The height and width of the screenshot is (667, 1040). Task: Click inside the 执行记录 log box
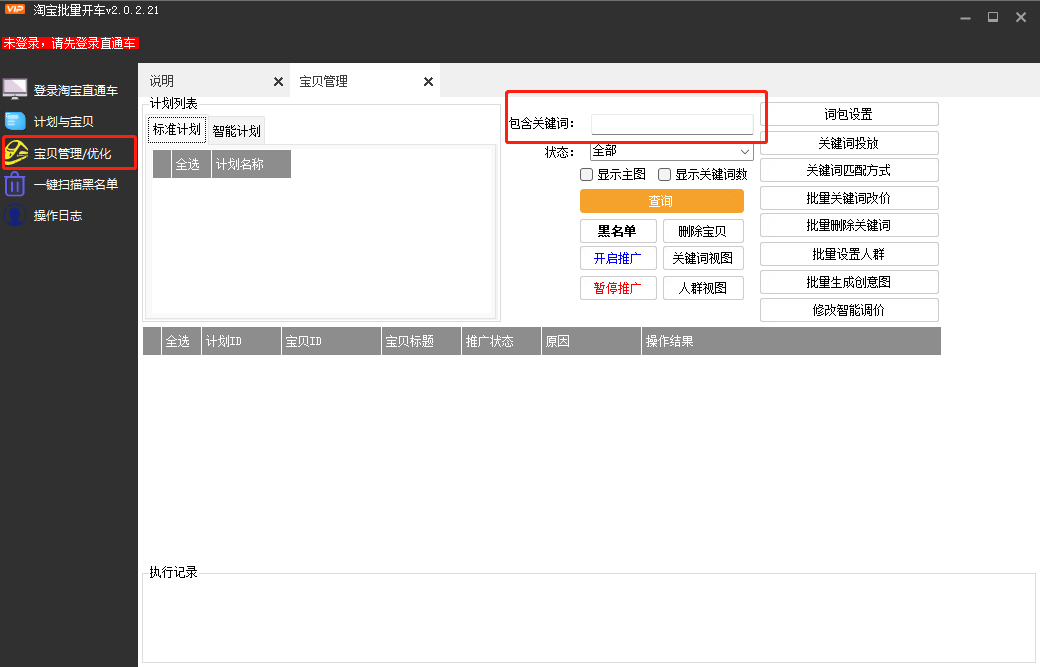[x=588, y=618]
